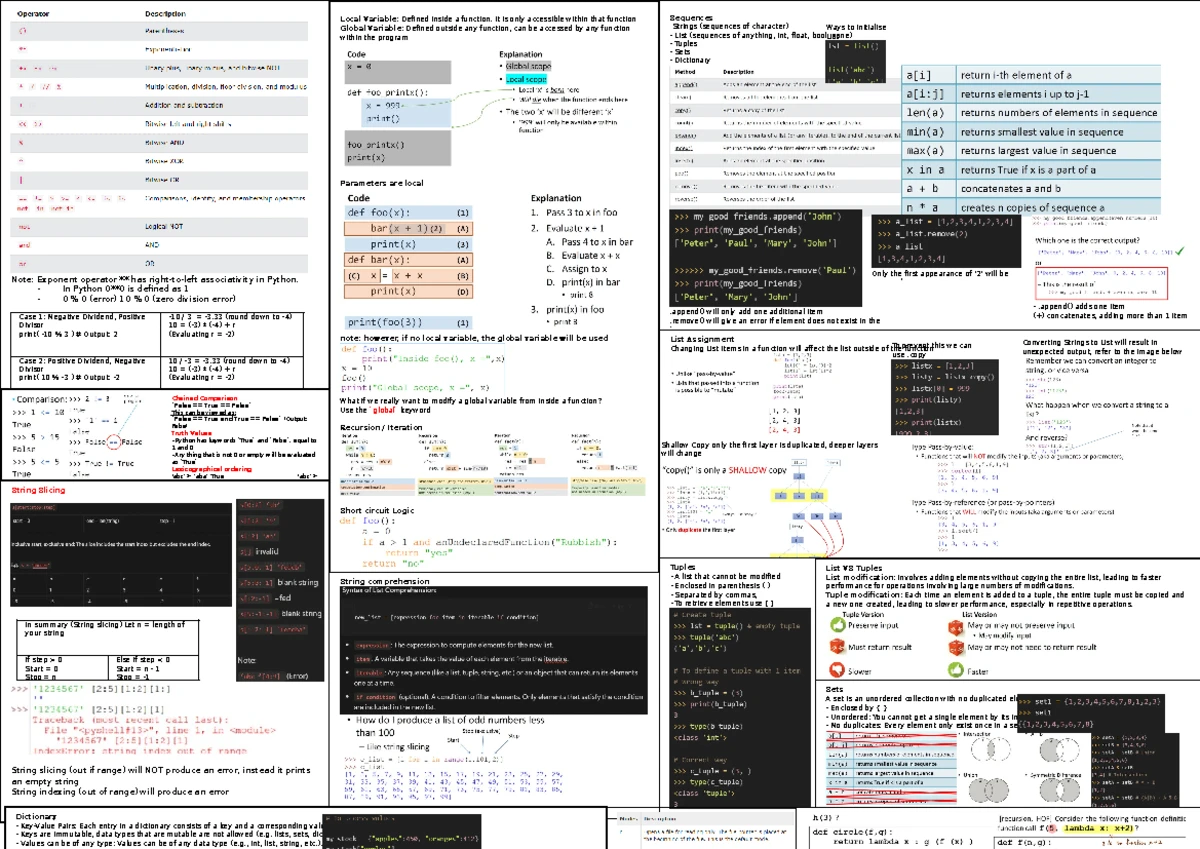The image size is (1200, 849).
Task: Click green thumbs-up beside 'Faster'
Action: pos(956,672)
